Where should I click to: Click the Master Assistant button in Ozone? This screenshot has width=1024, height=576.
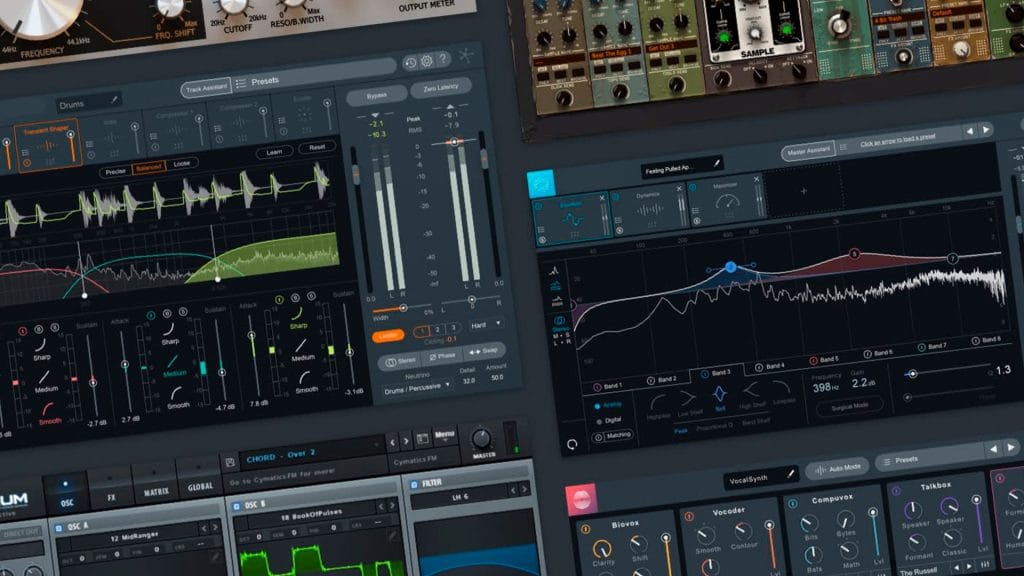click(x=808, y=151)
